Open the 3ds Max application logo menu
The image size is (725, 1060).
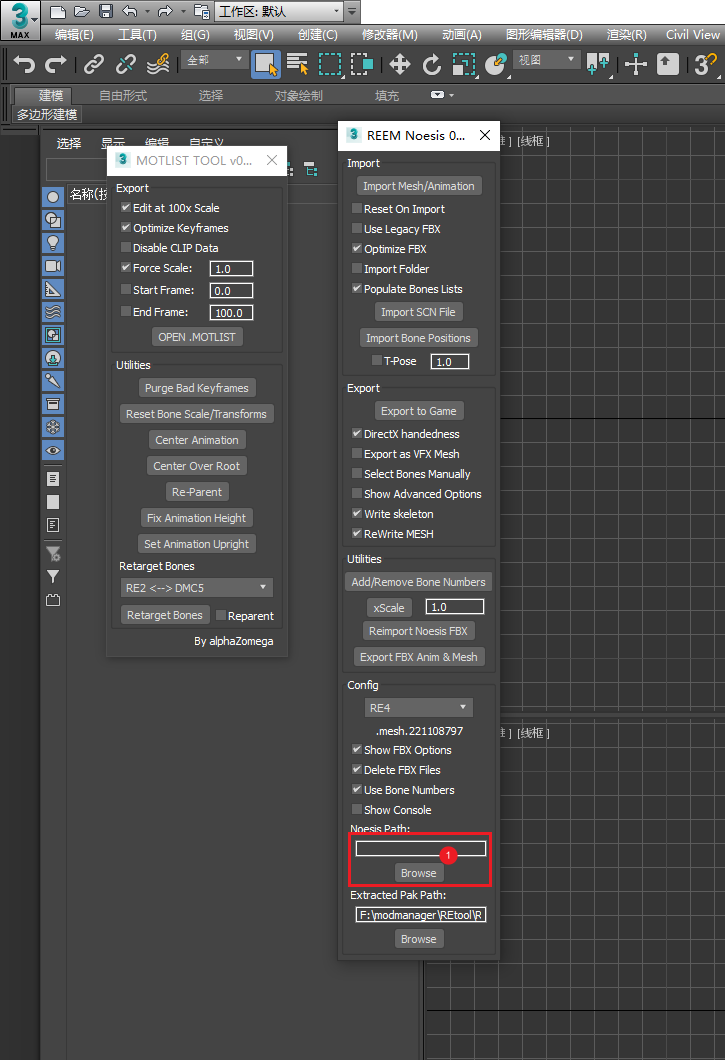(x=20, y=20)
